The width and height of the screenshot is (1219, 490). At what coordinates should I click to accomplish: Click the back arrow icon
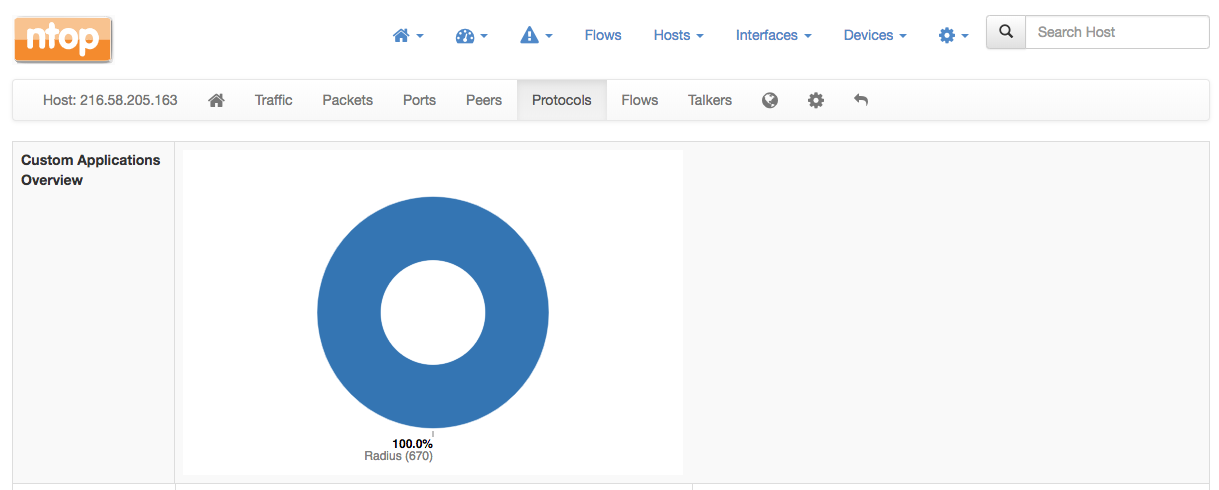[x=861, y=100]
